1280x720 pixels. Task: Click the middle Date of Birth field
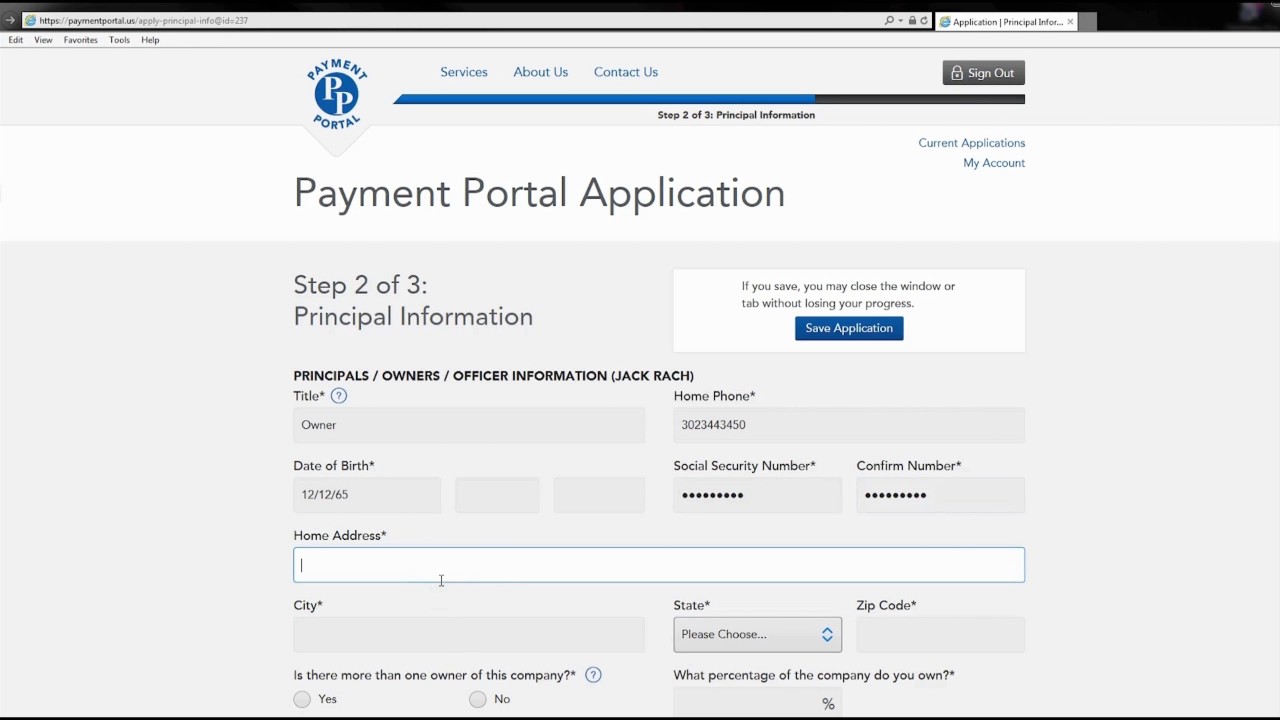[x=497, y=495]
